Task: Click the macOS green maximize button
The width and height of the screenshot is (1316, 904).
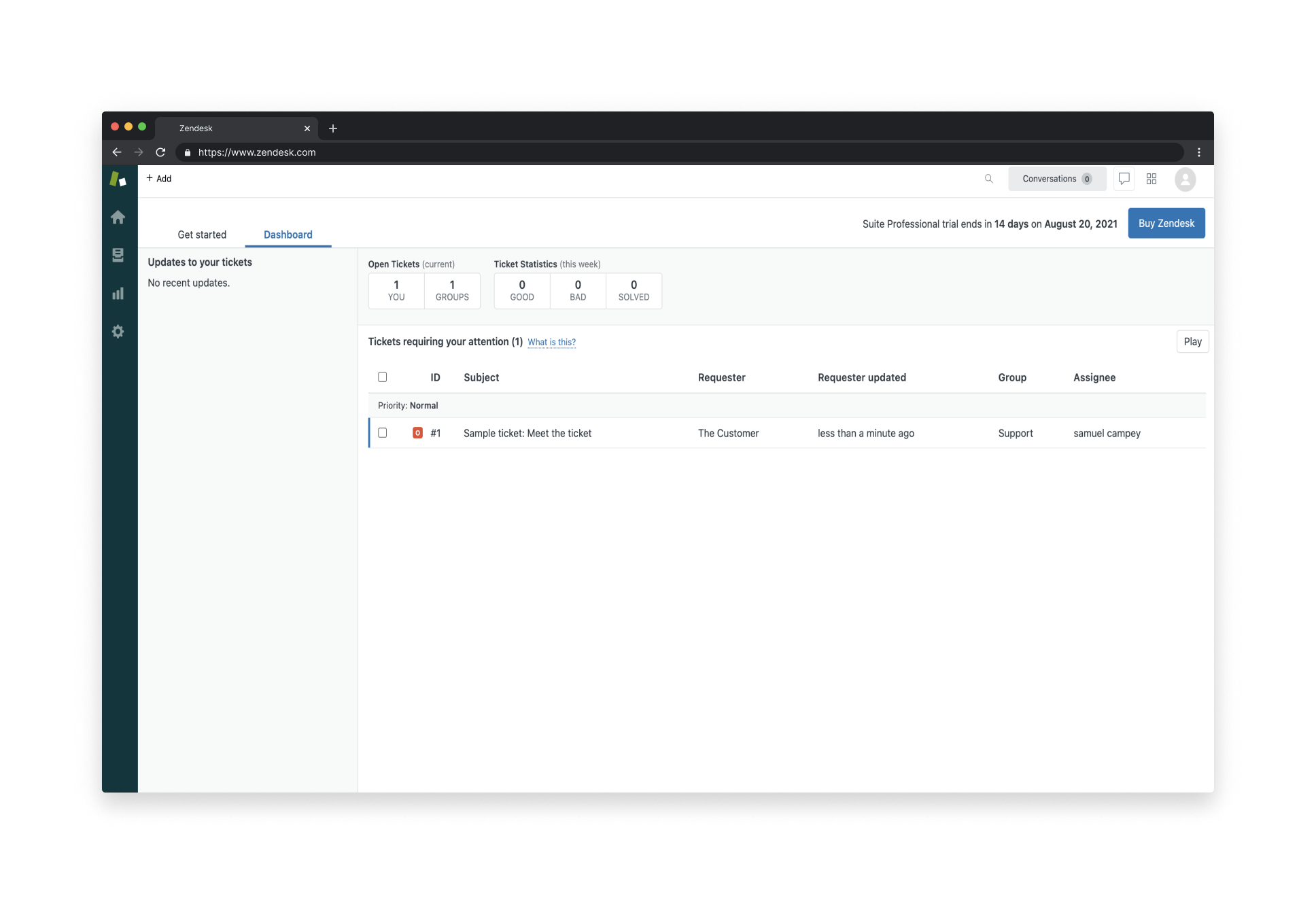Action: pos(142,127)
